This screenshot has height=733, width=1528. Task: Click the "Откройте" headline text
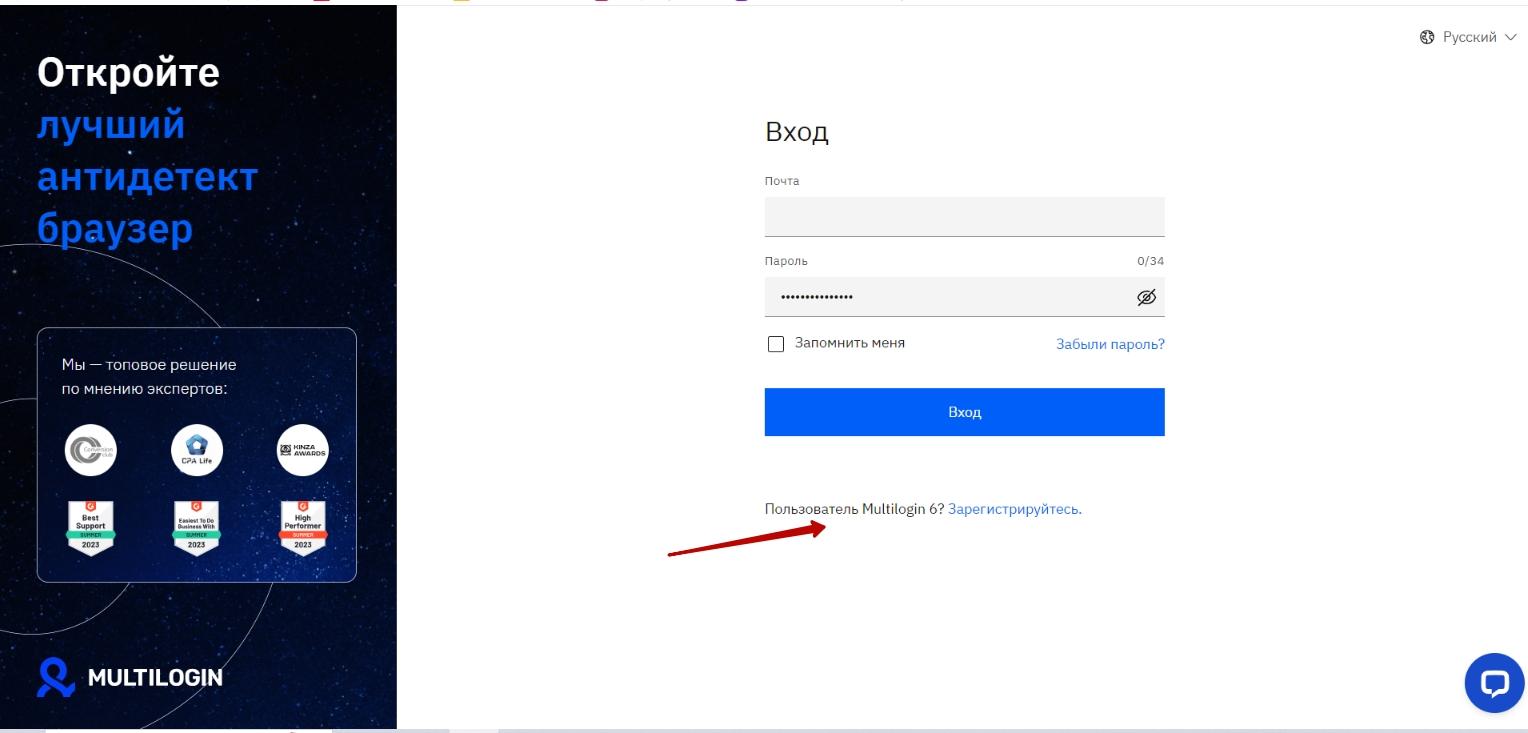pyautogui.click(x=128, y=73)
